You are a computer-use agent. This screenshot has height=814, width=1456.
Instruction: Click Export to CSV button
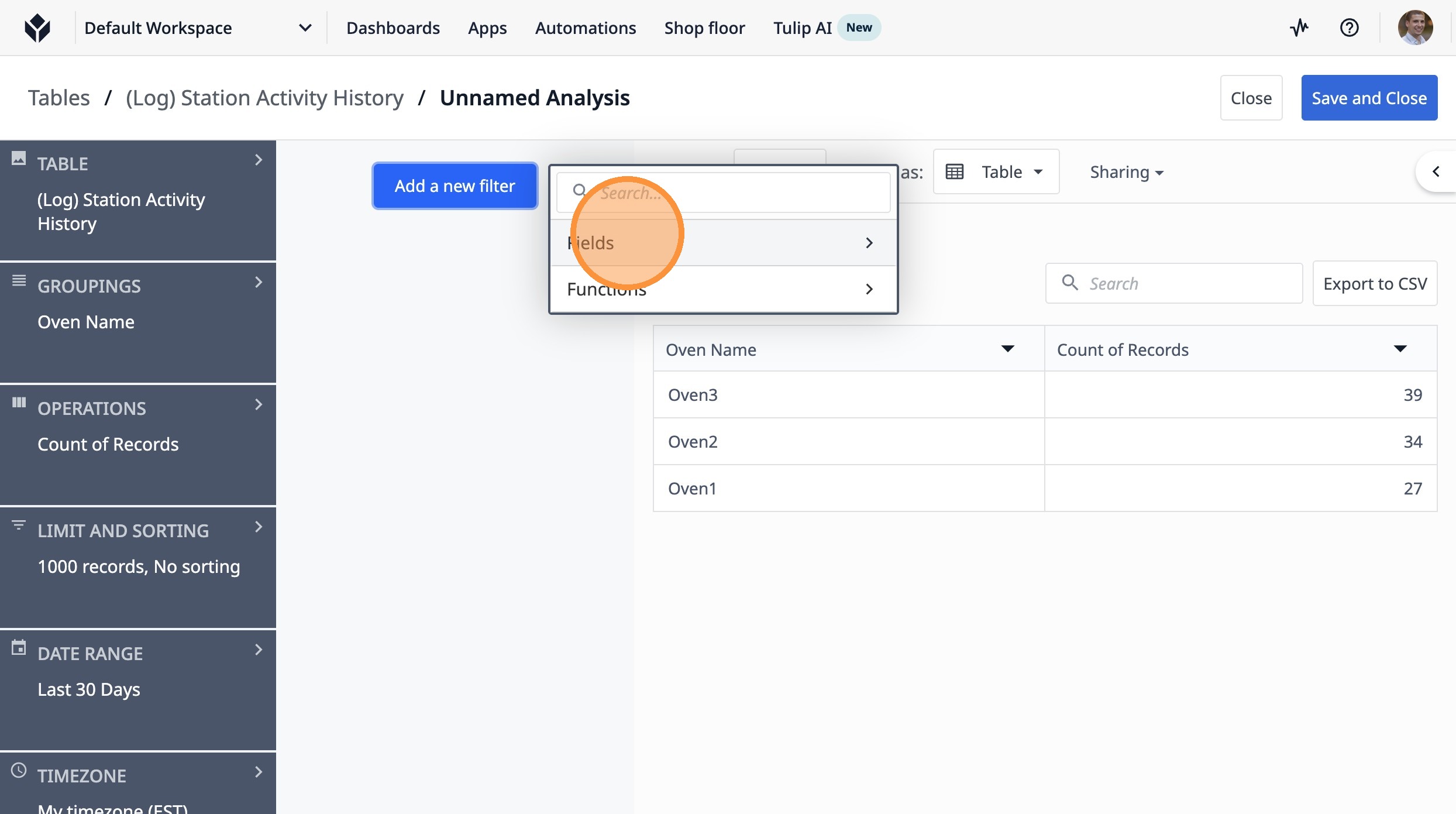(x=1374, y=284)
